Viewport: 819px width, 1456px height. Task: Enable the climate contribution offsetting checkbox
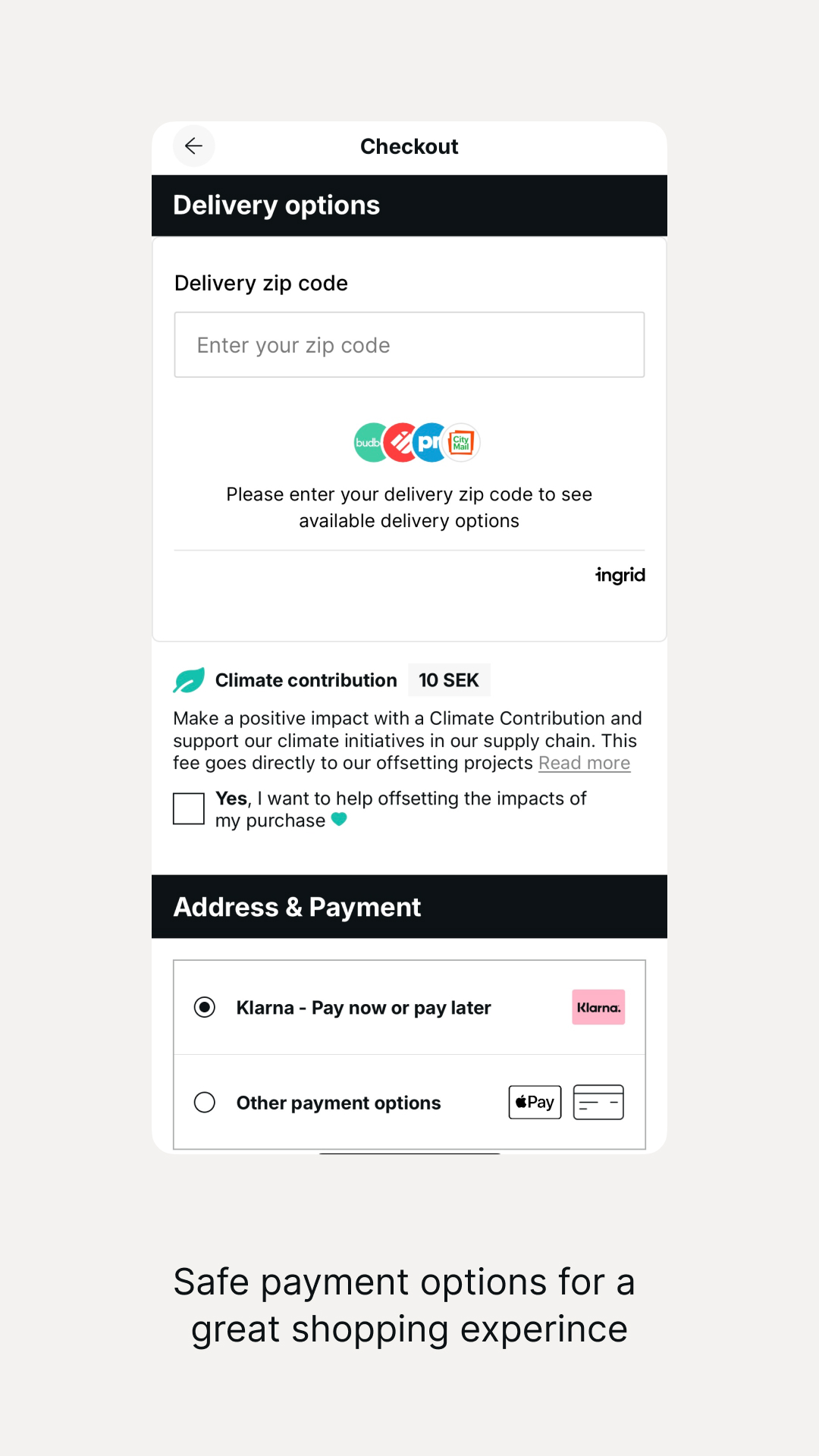[x=189, y=808]
